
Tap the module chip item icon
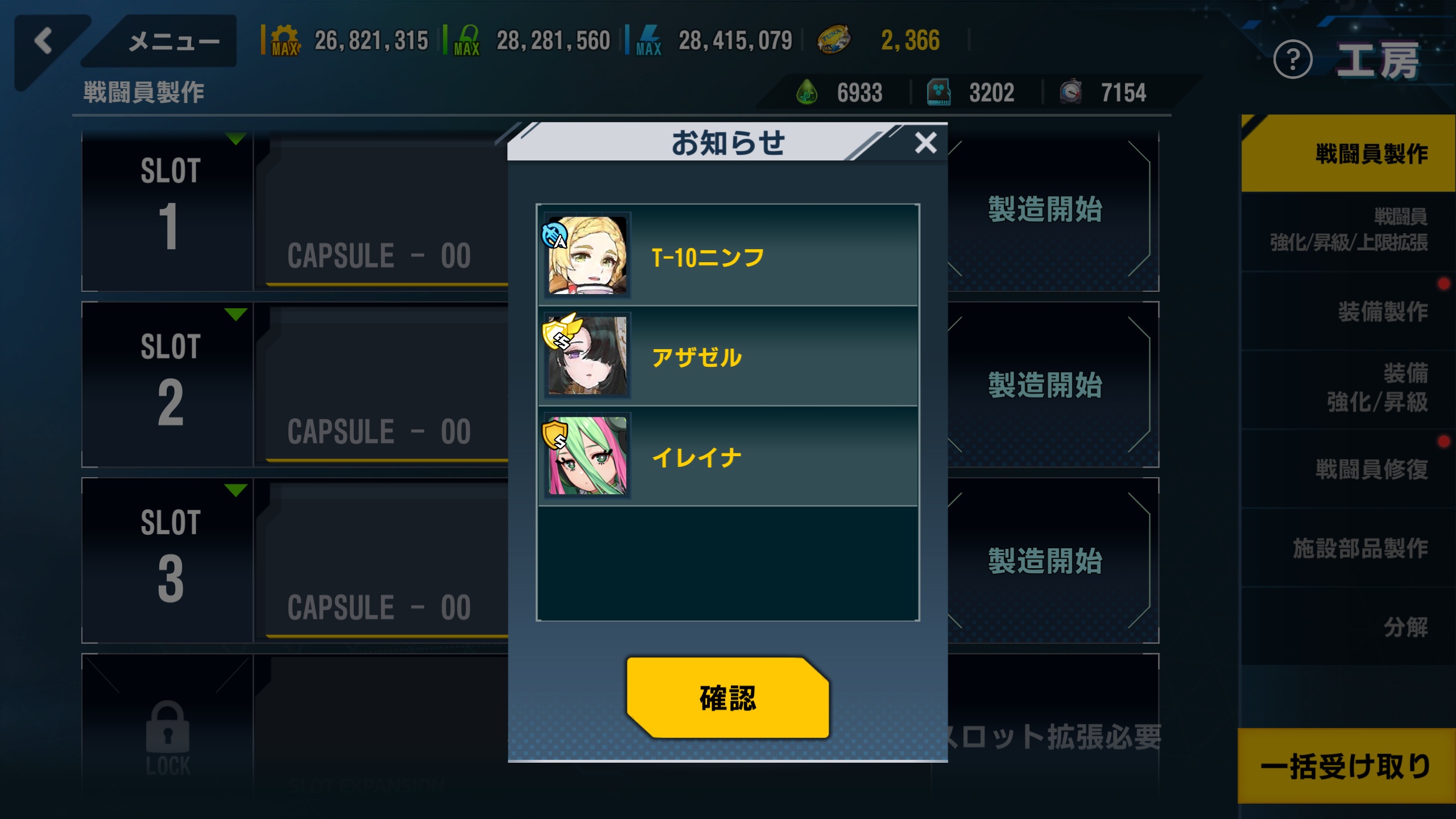coord(939,92)
